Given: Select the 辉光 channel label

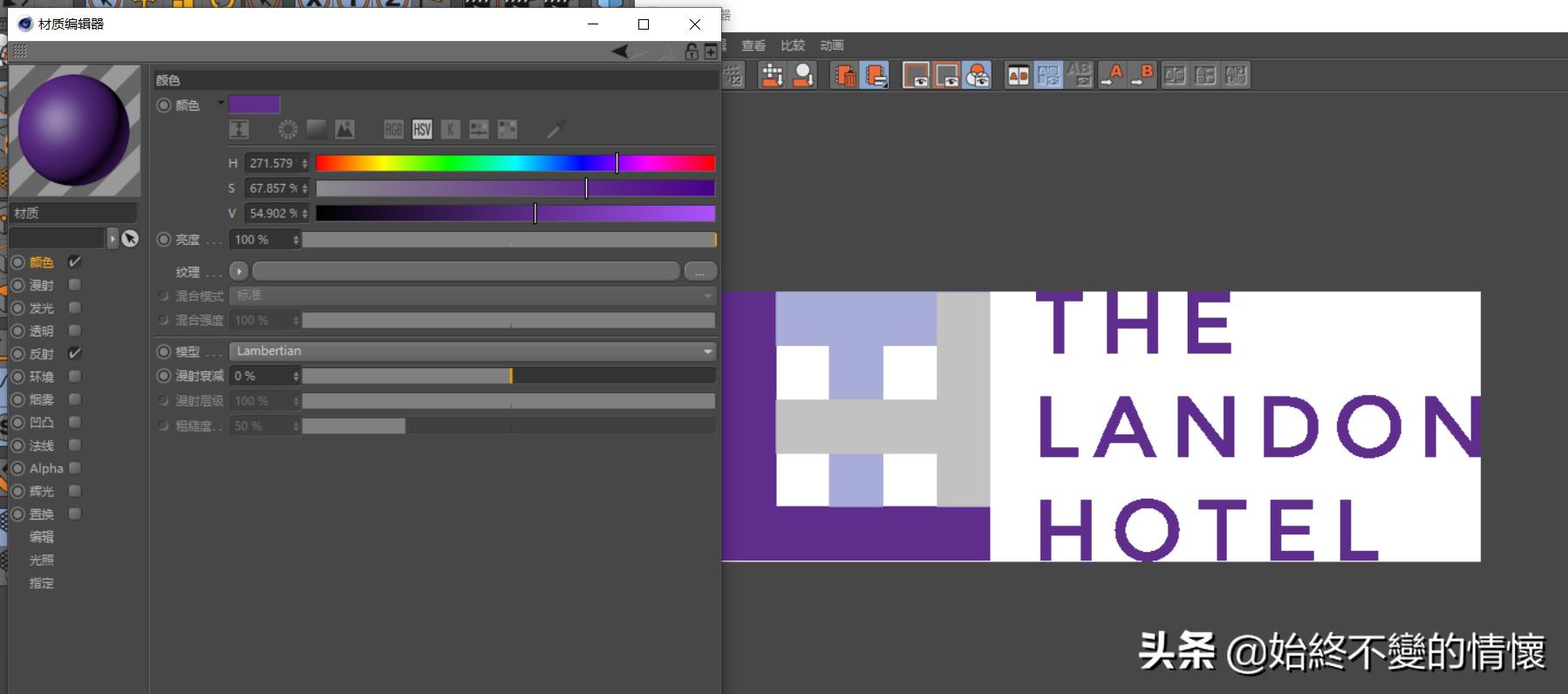Looking at the screenshot, I should (42, 491).
